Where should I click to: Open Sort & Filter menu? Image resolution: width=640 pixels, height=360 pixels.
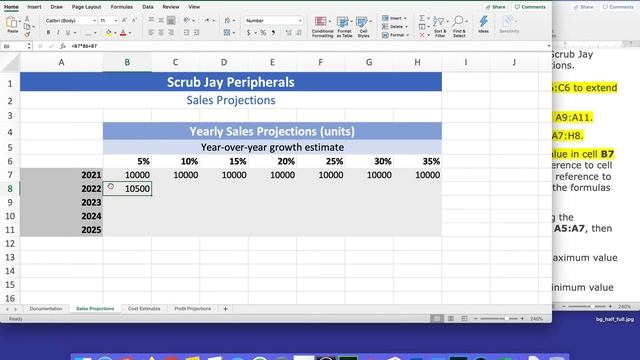[x=440, y=27]
